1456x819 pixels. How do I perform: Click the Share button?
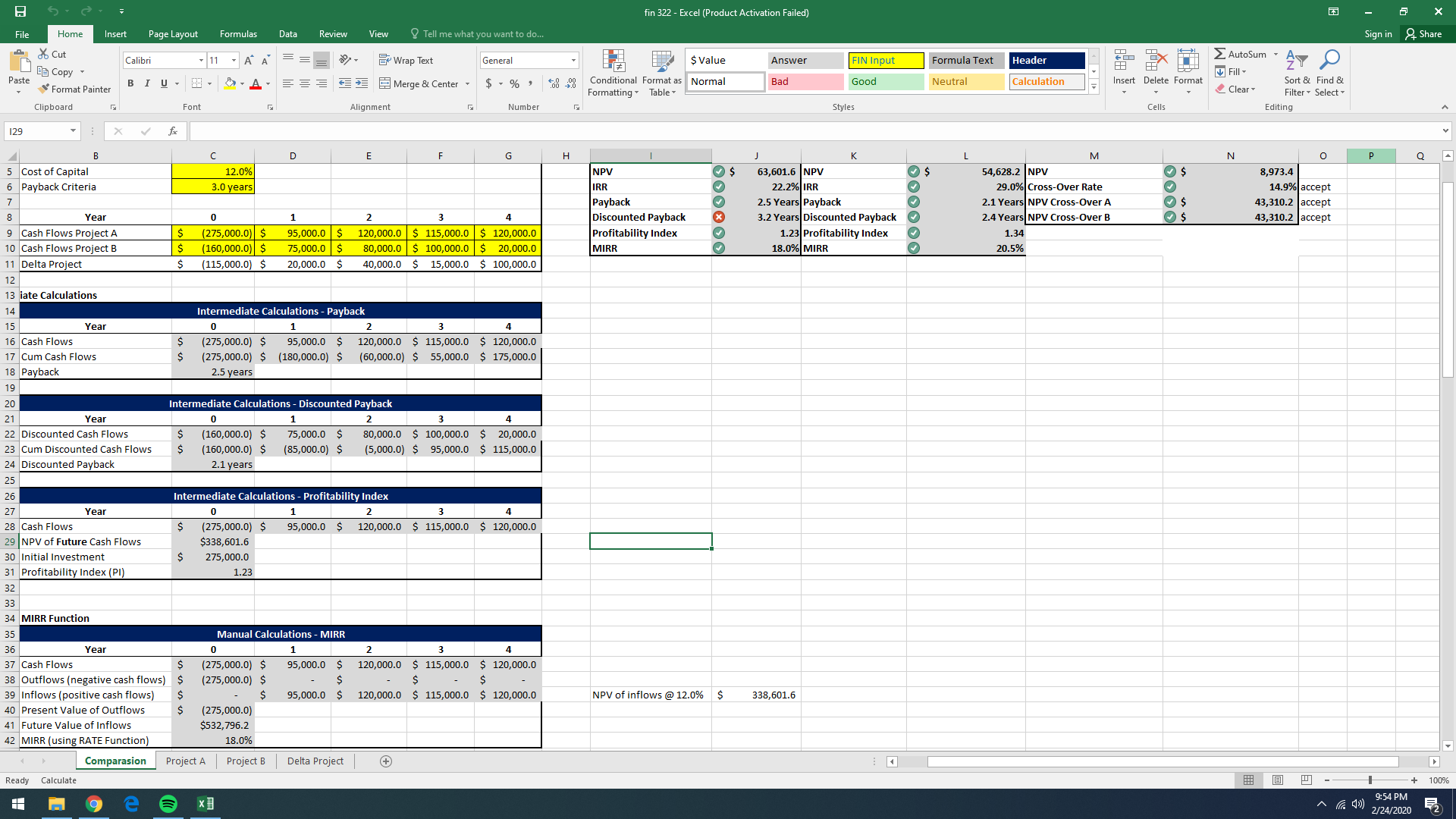tap(1423, 34)
